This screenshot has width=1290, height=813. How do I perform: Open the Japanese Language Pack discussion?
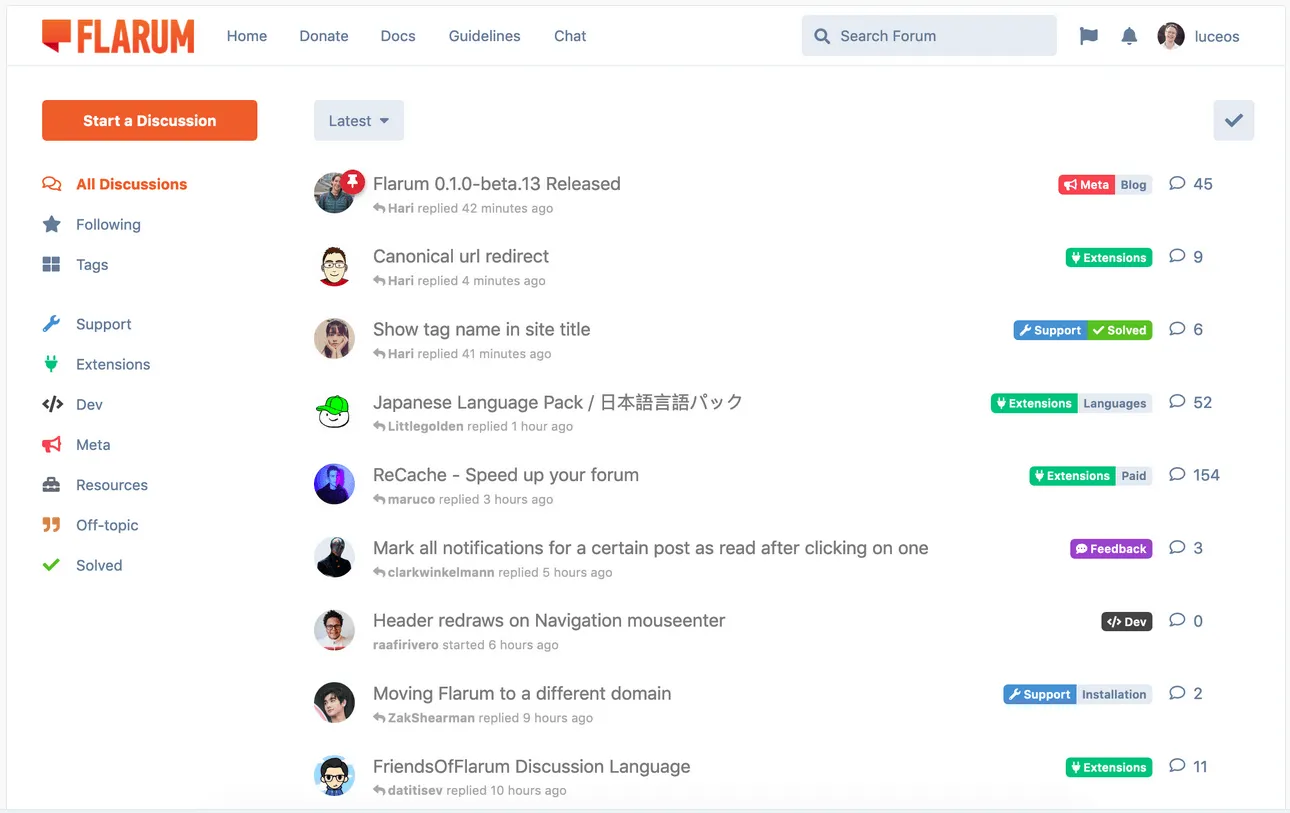tap(558, 402)
